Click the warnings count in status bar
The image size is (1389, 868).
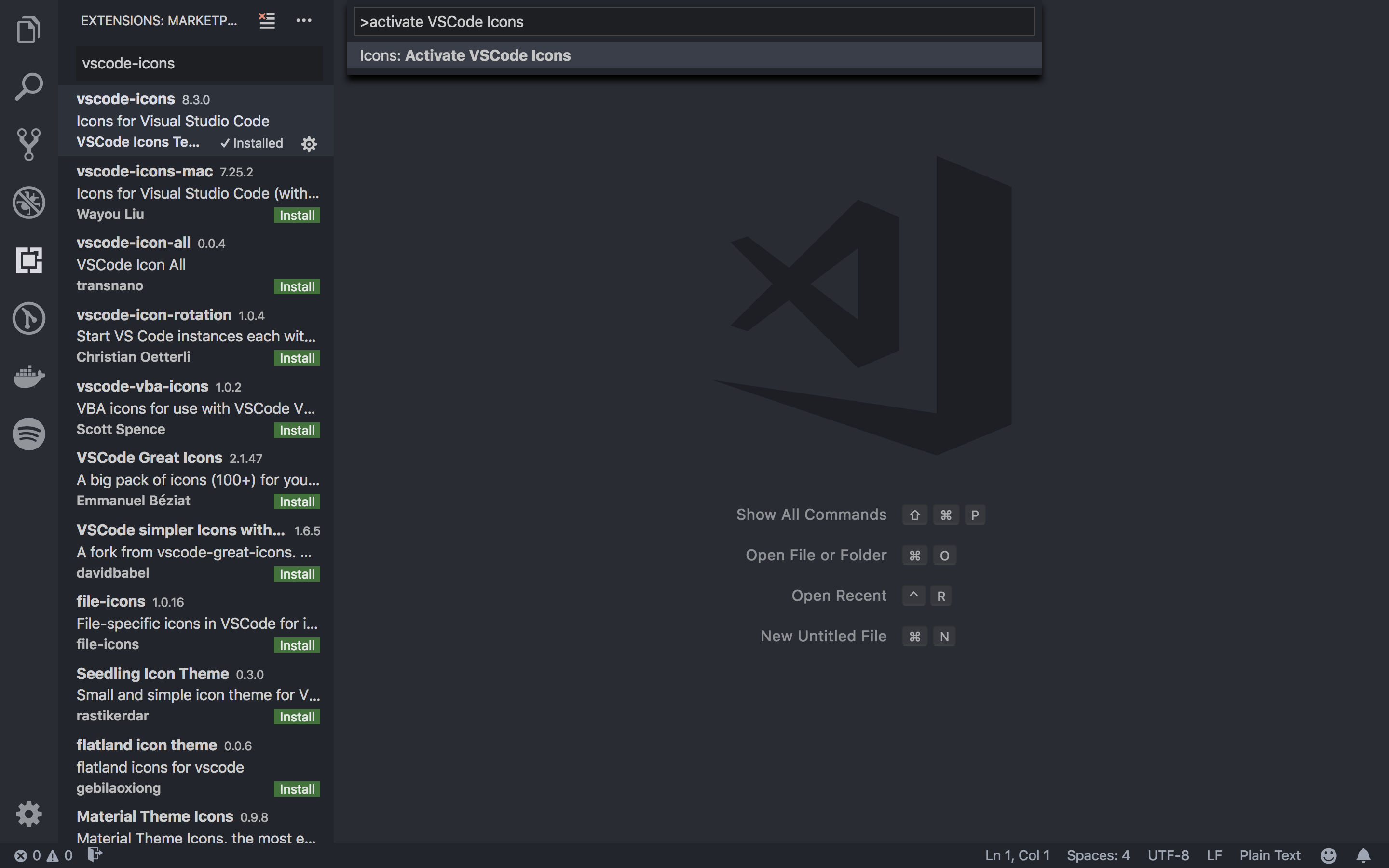click(60, 855)
